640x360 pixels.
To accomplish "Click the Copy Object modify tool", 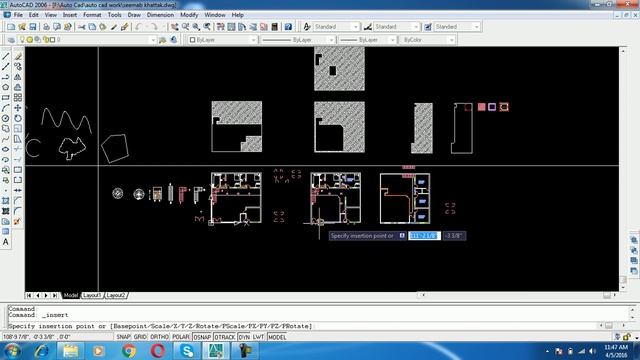I will pyautogui.click(x=18, y=66).
